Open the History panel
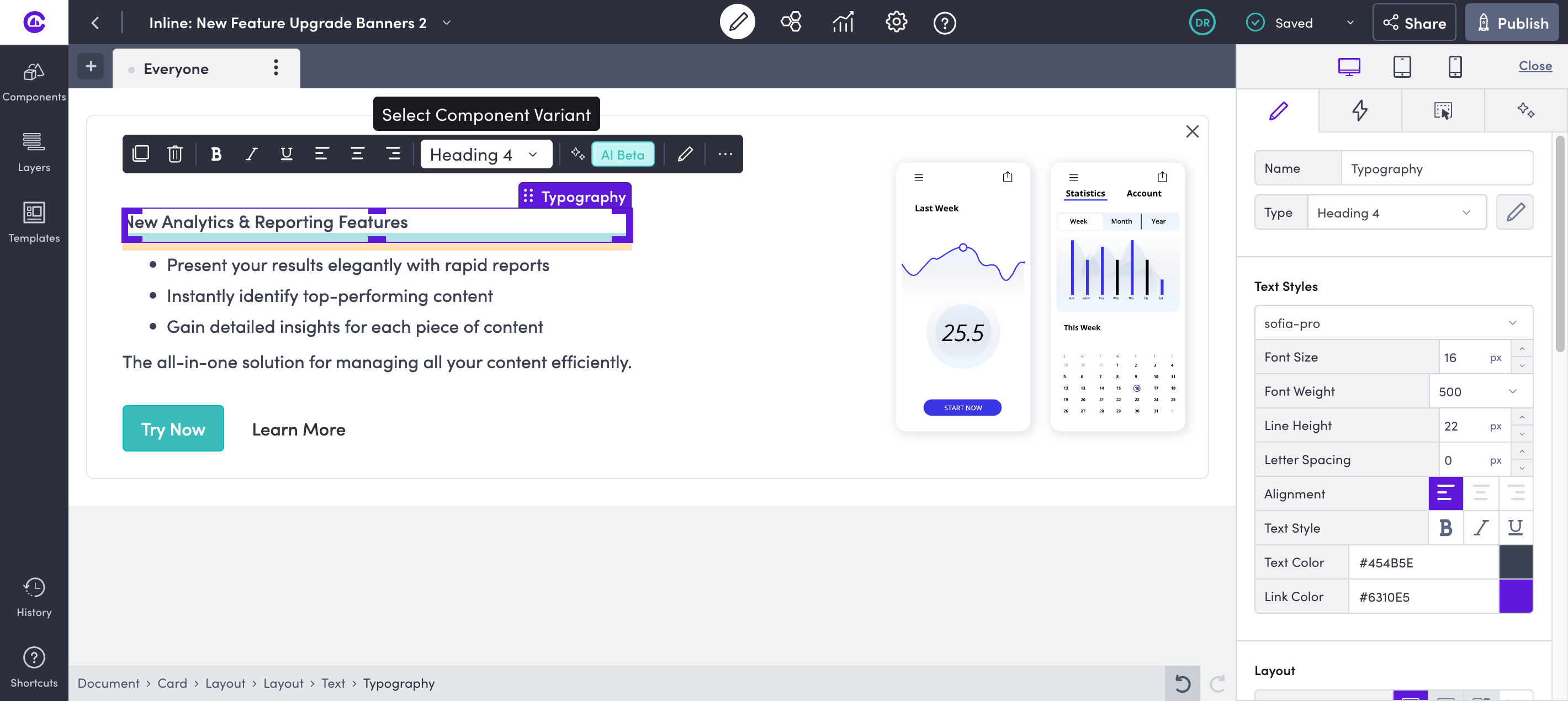The image size is (1568, 701). tap(34, 596)
